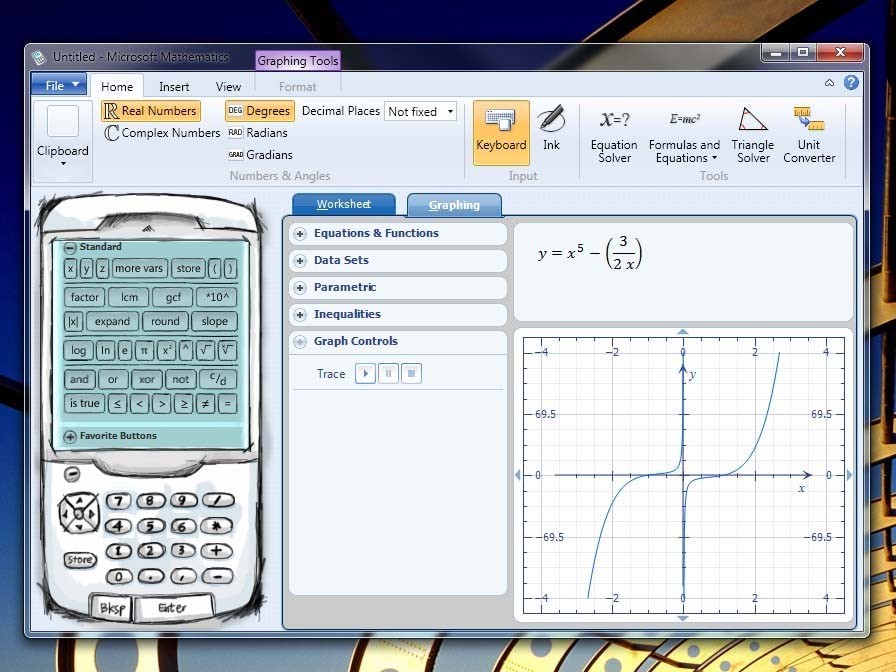896x672 pixels.
Task: Click the square root key on calculator
Action: 205,350
